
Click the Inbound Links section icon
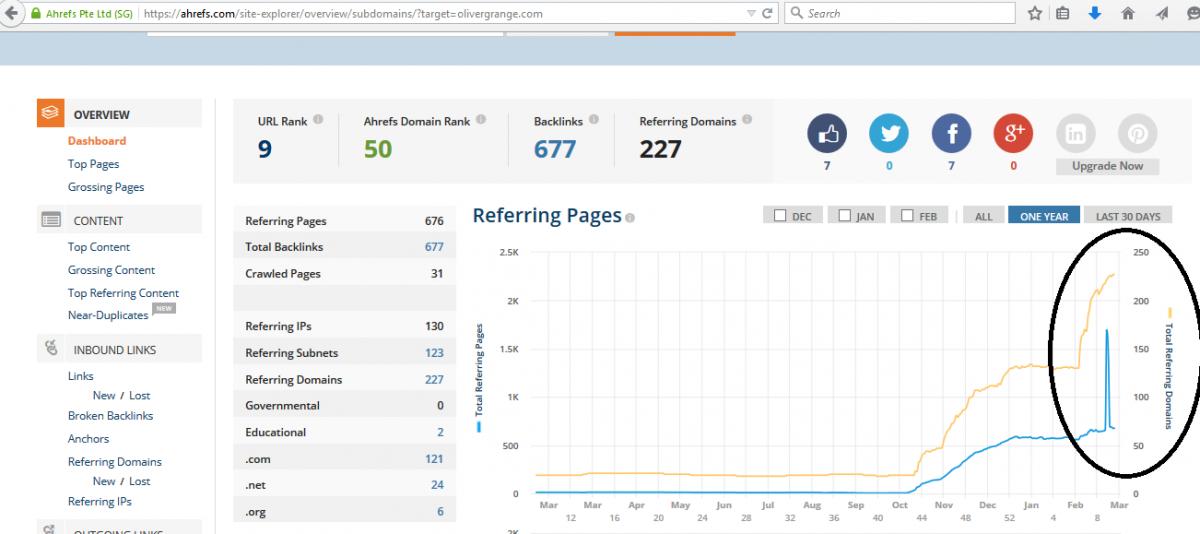pos(51,349)
